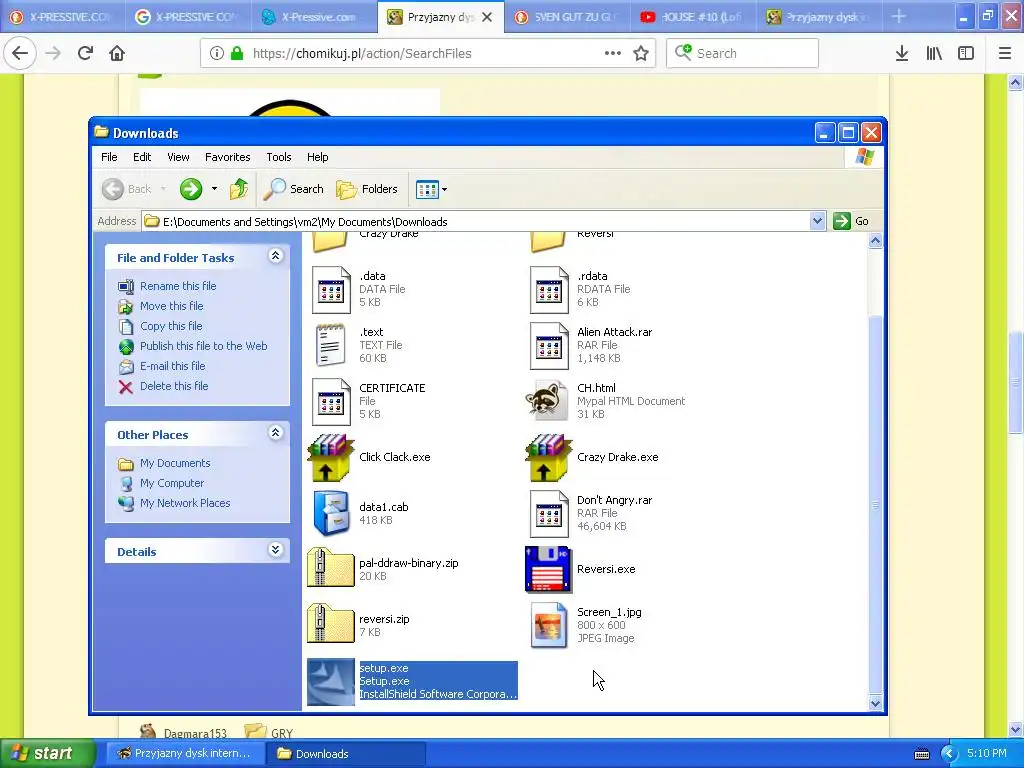Image resolution: width=1024 pixels, height=768 pixels.
Task: Toggle the Folders pane button
Action: [367, 189]
